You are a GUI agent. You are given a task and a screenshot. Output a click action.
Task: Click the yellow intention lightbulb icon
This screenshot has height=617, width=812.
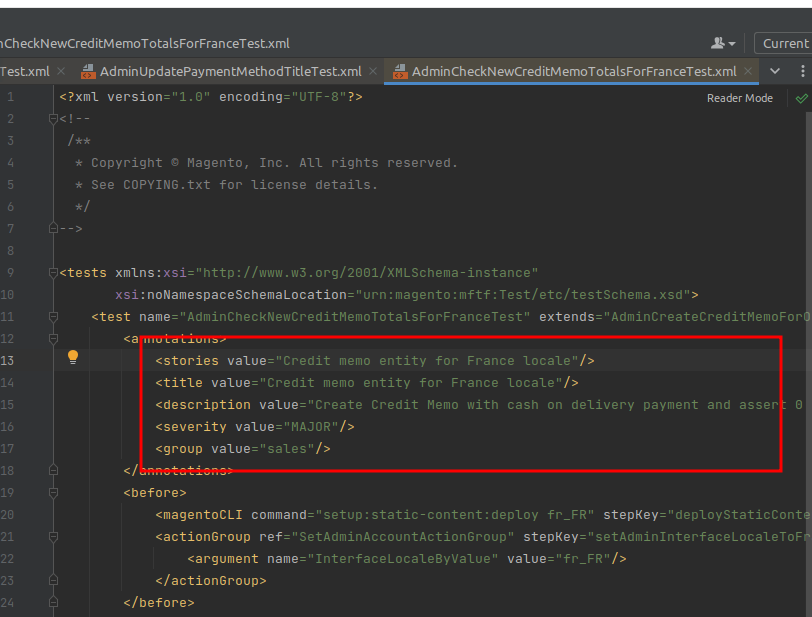tap(73, 357)
